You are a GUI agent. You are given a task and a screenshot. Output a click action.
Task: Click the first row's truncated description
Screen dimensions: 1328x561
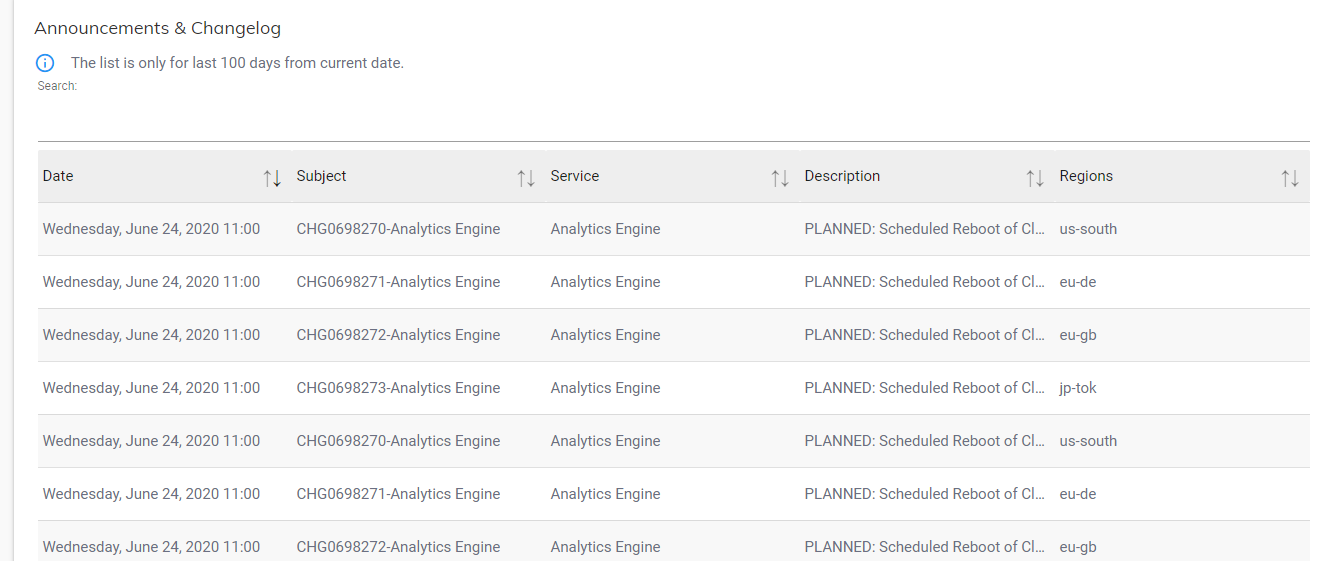coord(925,229)
